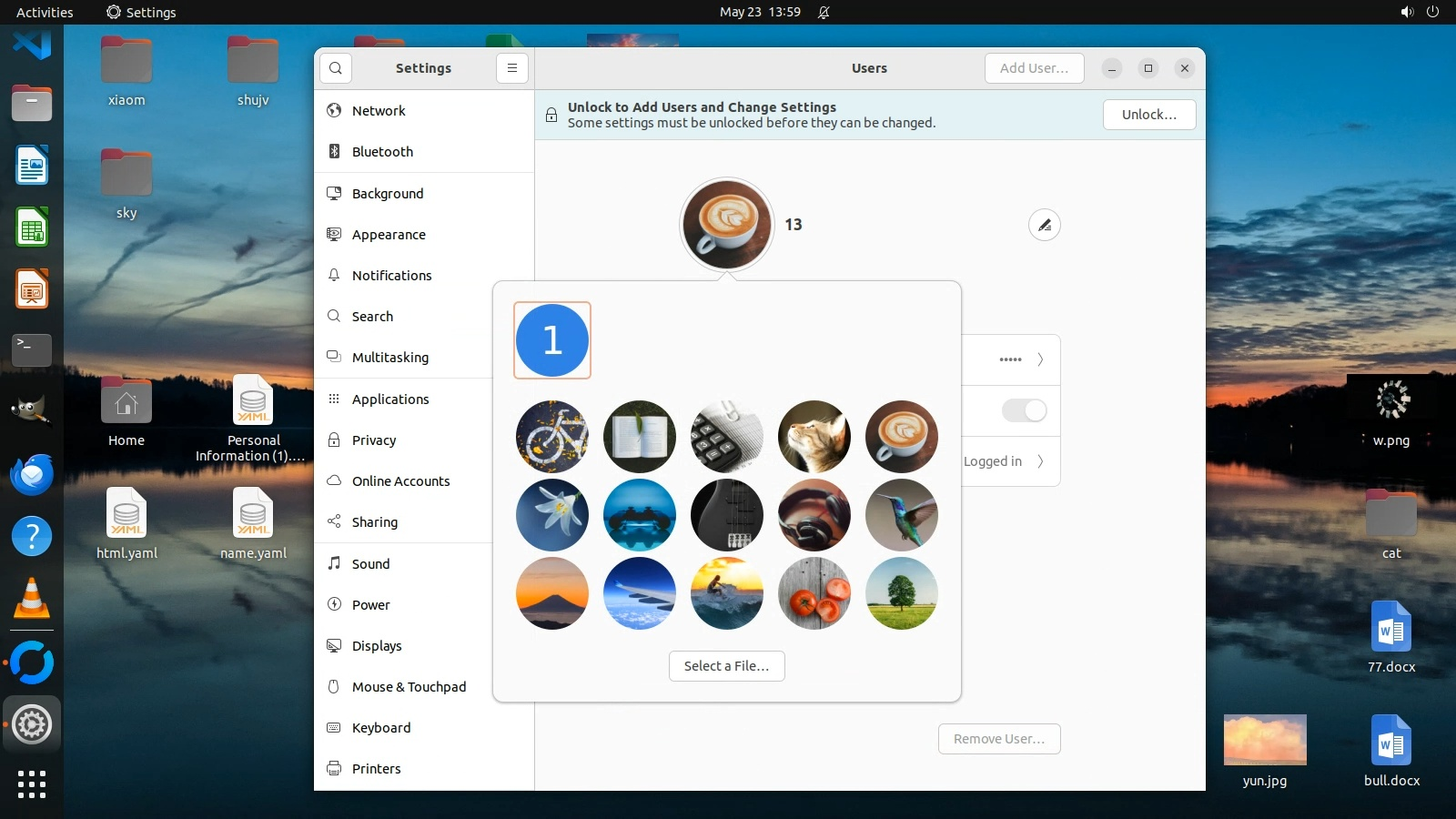Open Bluetooth settings in sidebar
The height and width of the screenshot is (819, 1456).
[382, 152]
